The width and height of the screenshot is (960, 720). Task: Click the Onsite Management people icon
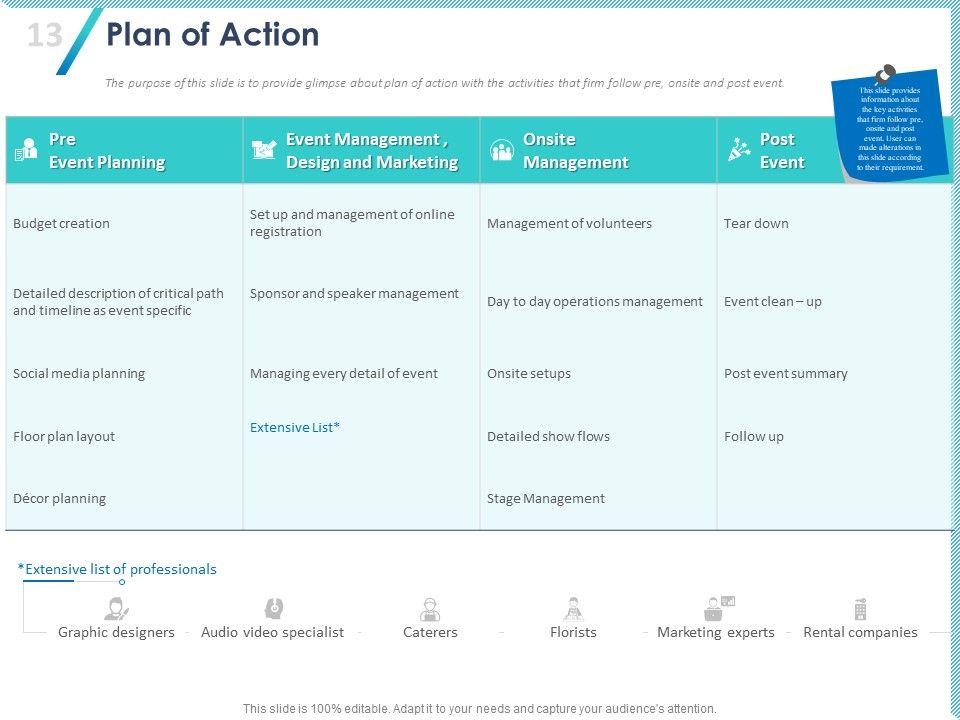point(501,151)
